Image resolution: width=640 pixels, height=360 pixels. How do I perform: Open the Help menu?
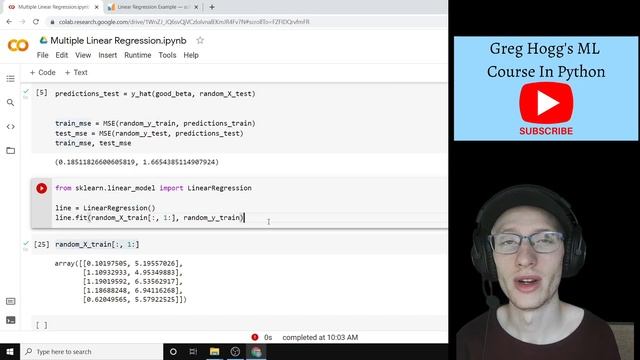coord(191,55)
